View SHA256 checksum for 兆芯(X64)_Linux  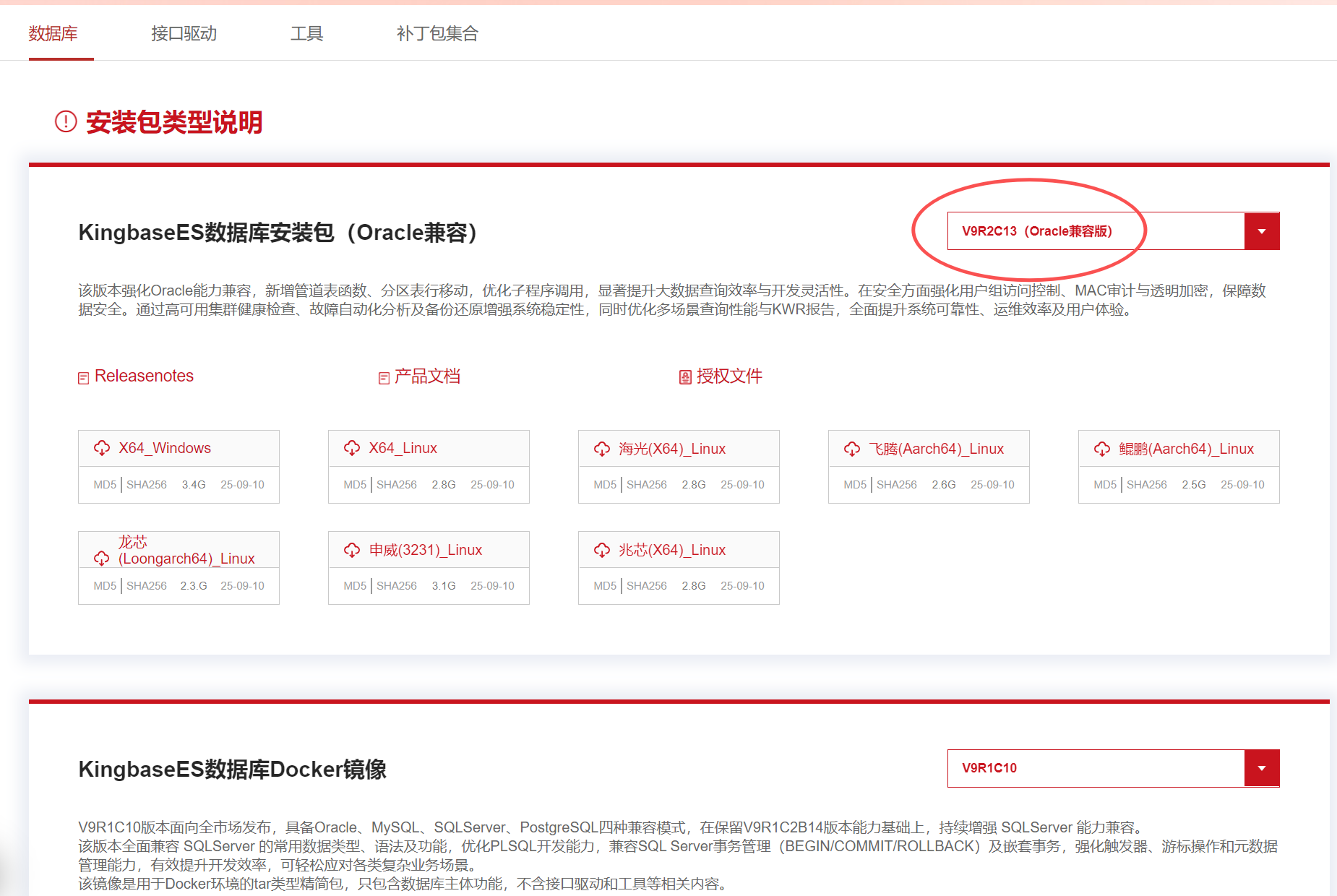(647, 586)
